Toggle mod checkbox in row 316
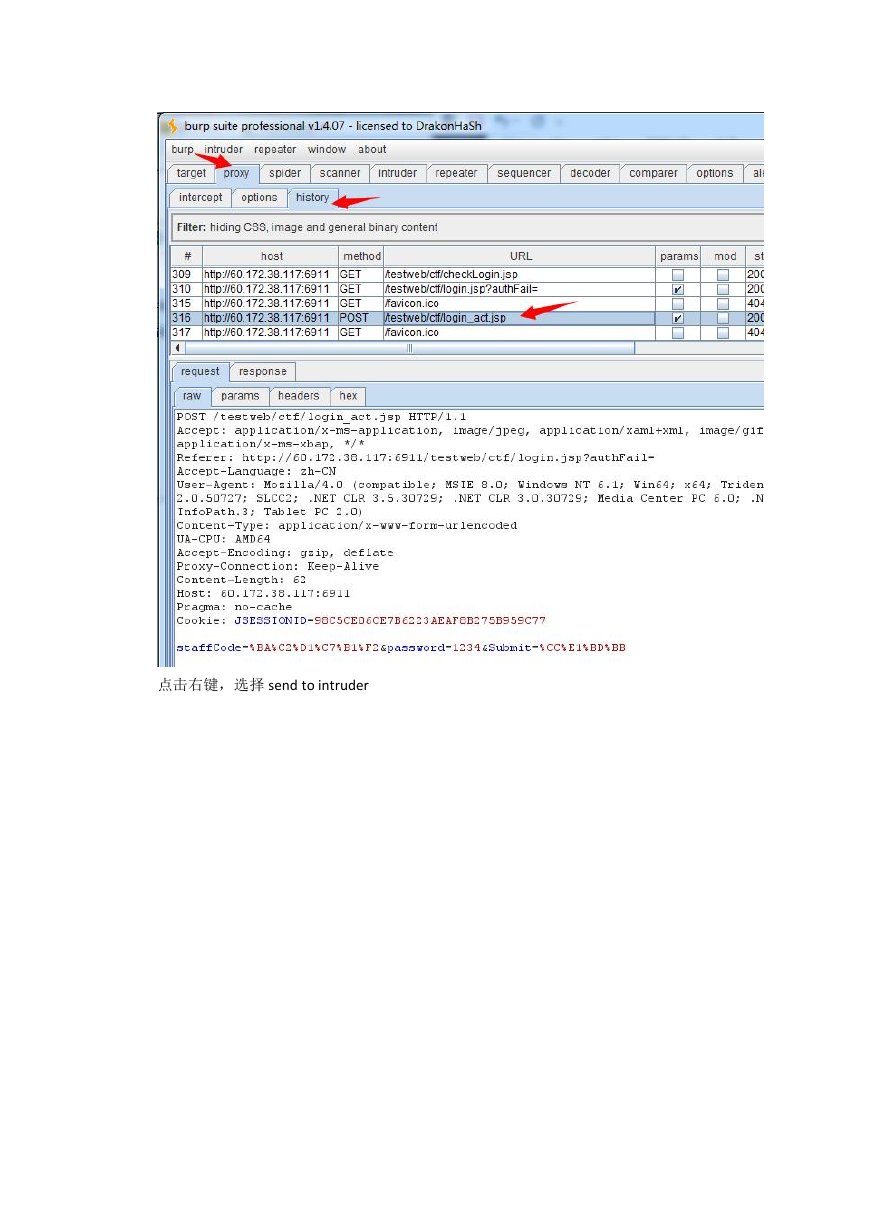The image size is (869, 1228). 722,318
